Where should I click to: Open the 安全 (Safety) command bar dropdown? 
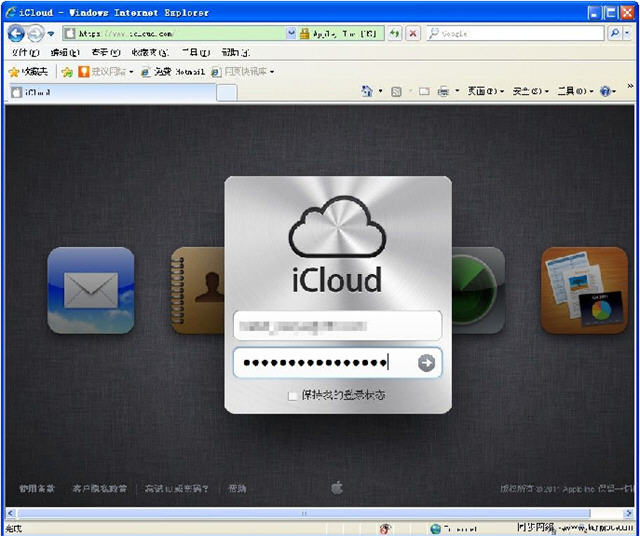(x=531, y=91)
